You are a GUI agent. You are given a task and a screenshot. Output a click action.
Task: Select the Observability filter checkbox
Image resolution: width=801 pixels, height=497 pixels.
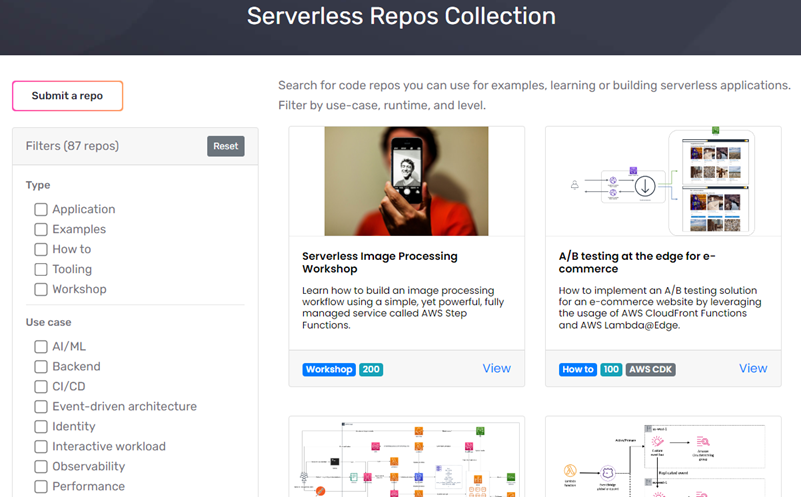click(41, 466)
